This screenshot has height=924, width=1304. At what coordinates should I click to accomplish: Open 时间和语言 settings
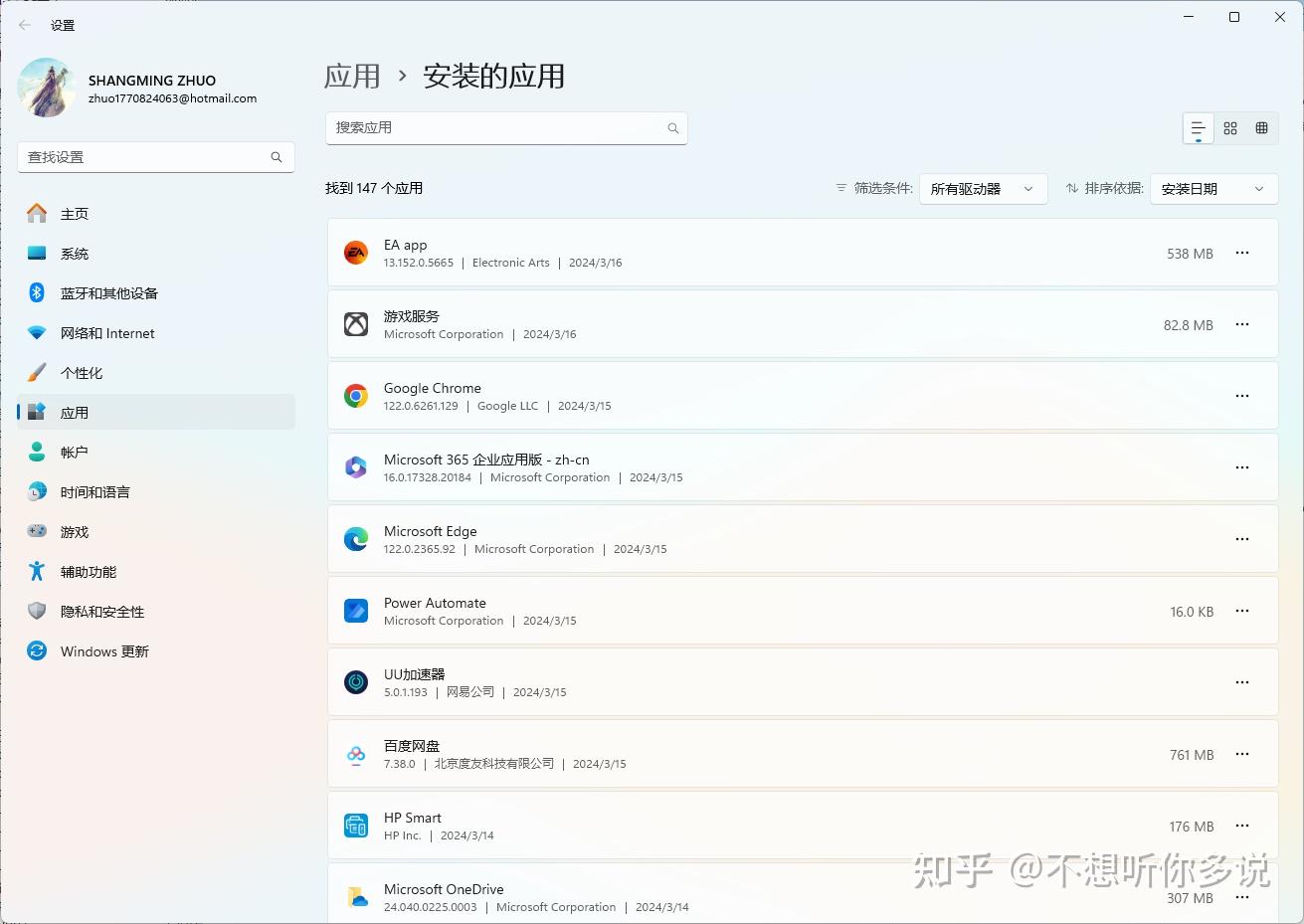coord(156,492)
